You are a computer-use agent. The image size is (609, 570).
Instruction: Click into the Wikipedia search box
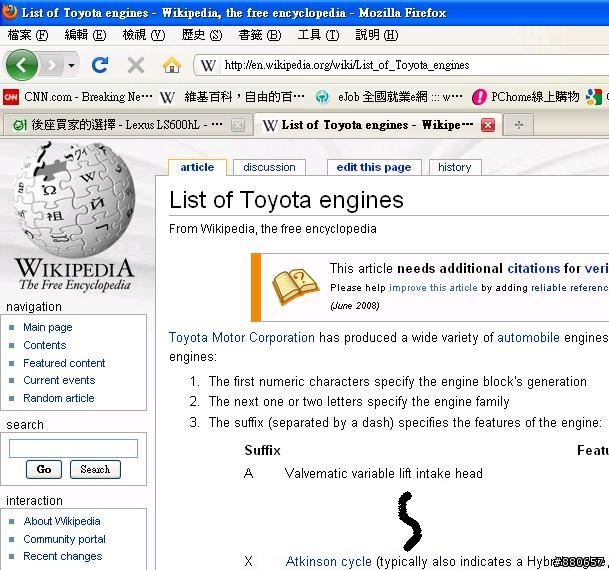[73, 448]
